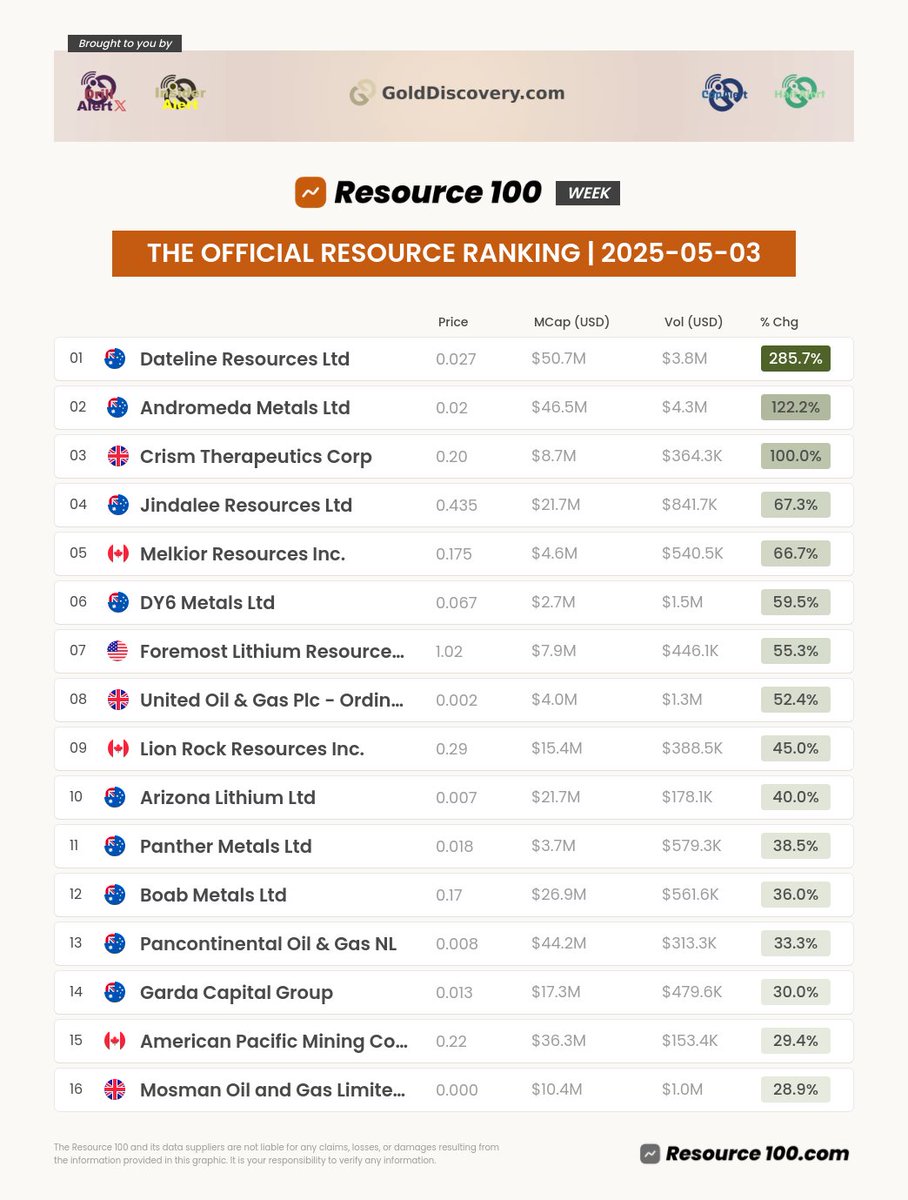908x1200 pixels.
Task: Select the Crism Therapeutics Corp company name
Action: tap(256, 457)
